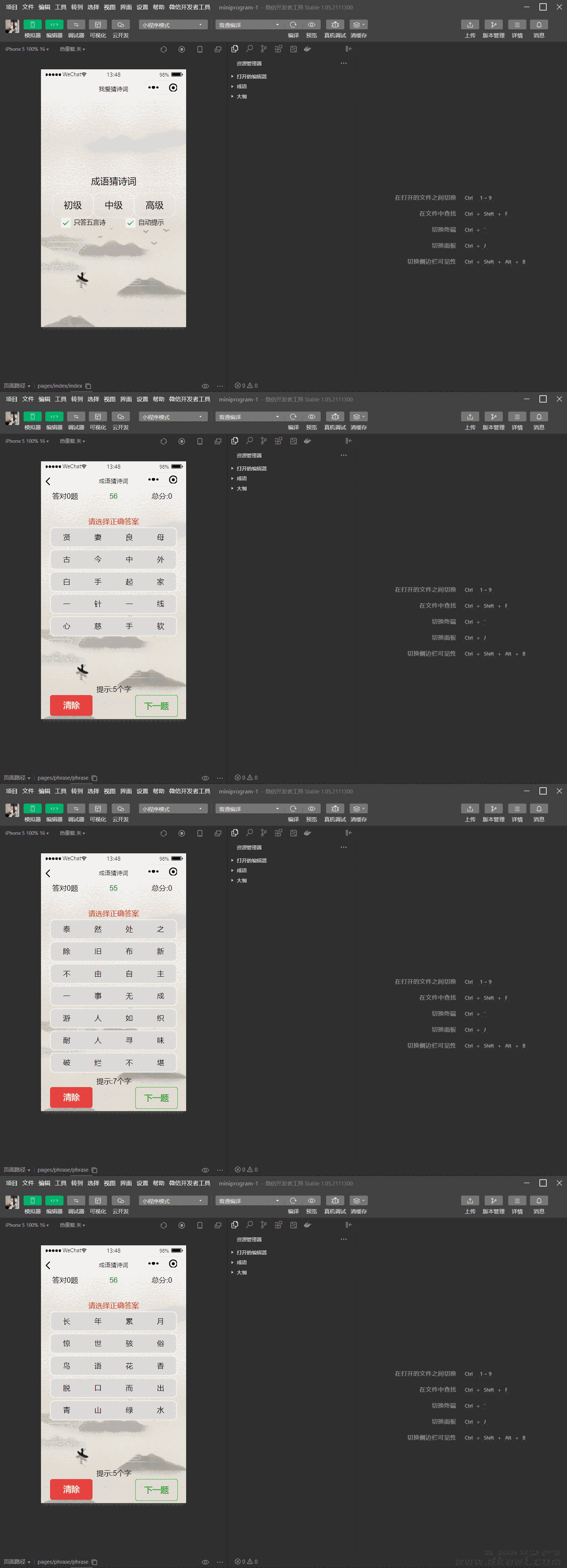This screenshot has height=1568, width=567.
Task: Select the 白手起家 answer row
Action: (x=114, y=582)
